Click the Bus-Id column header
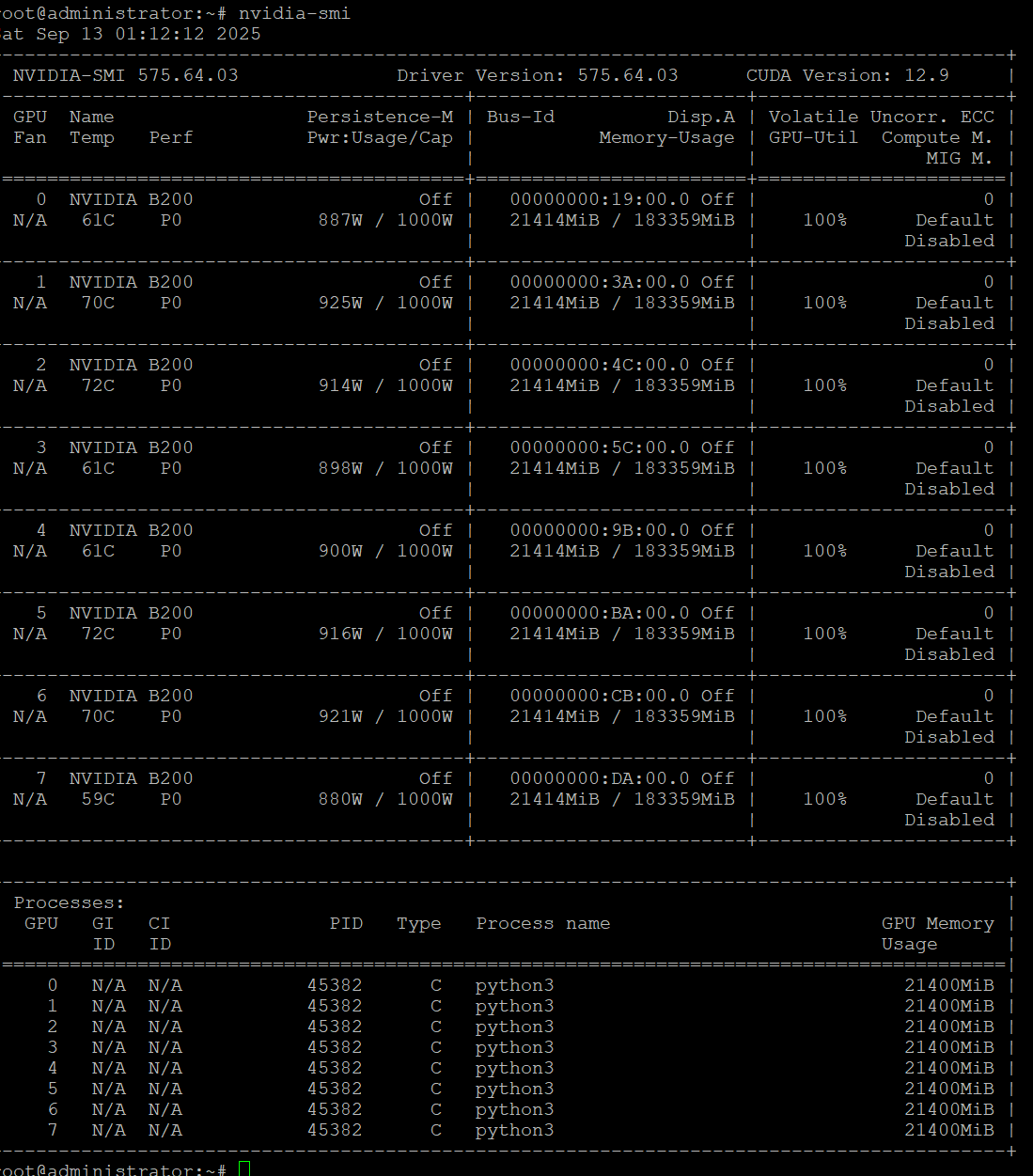 (520, 117)
